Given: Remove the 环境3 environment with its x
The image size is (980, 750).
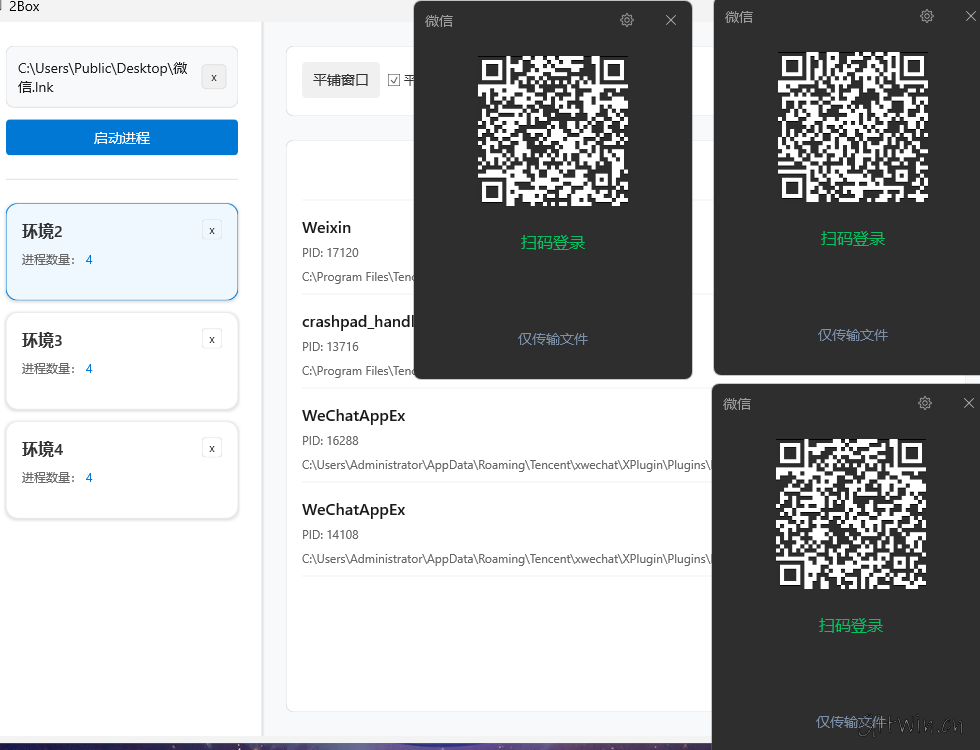Looking at the screenshot, I should coord(212,340).
